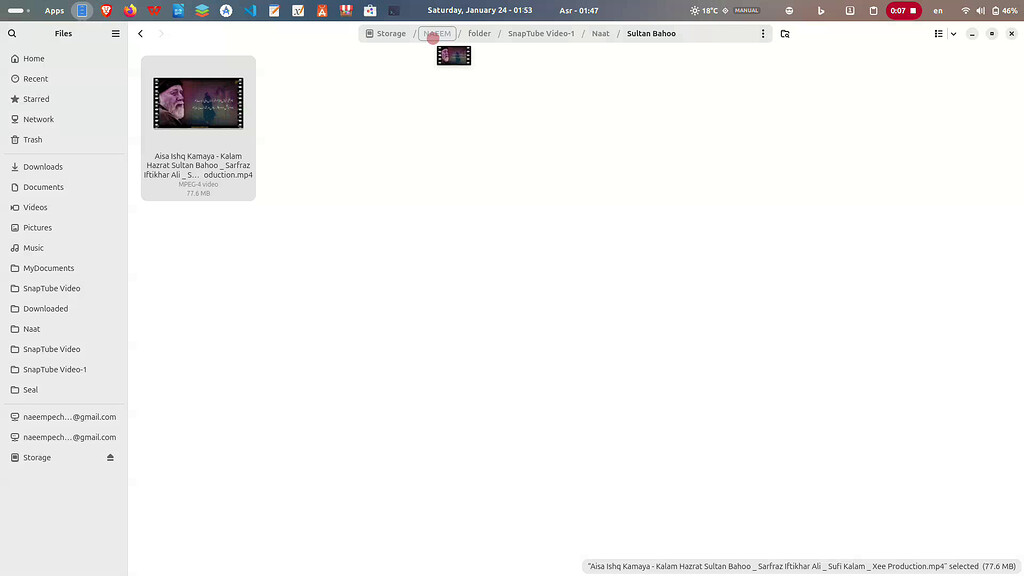This screenshot has height=576, width=1024.
Task: Open the Apps menu in the top panel
Action: point(55,10)
